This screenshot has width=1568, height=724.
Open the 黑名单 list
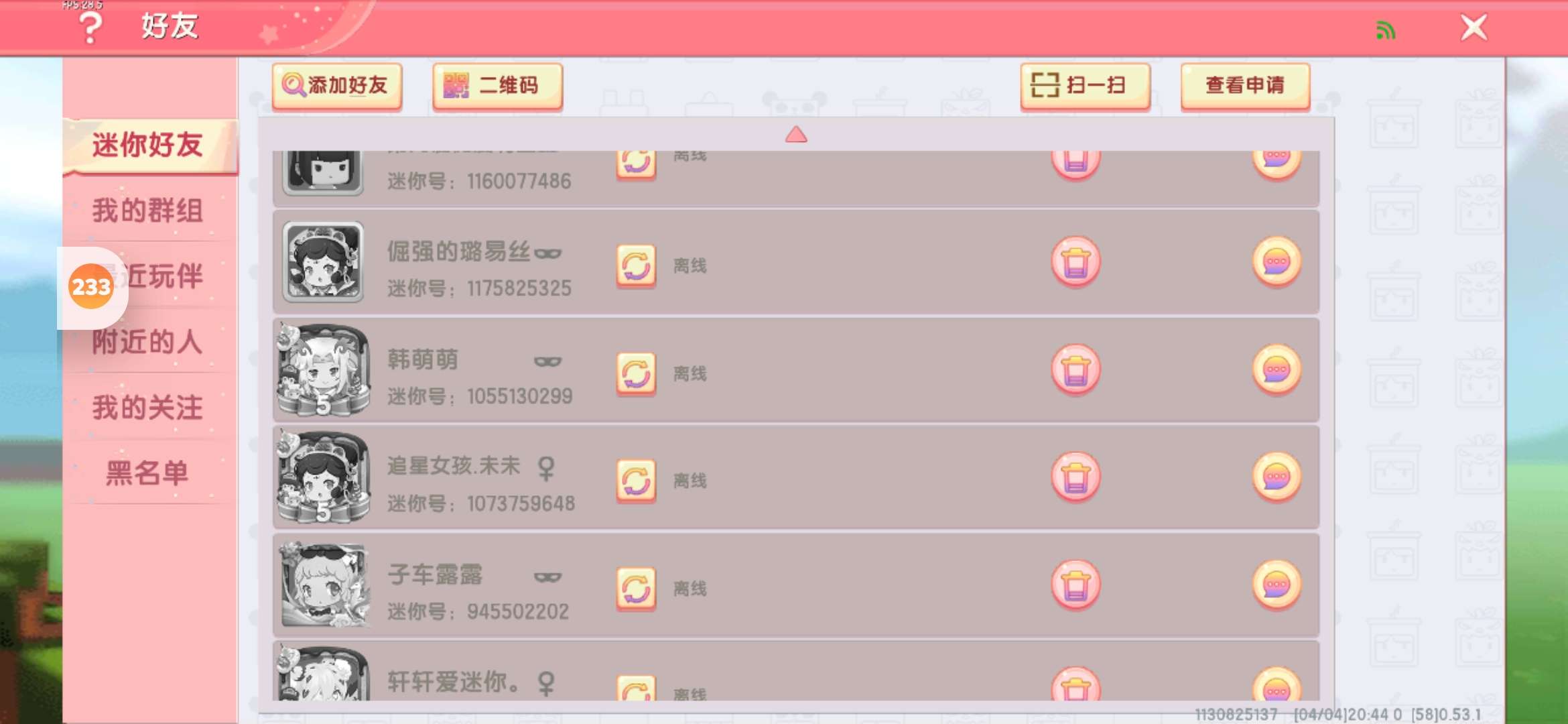(148, 473)
